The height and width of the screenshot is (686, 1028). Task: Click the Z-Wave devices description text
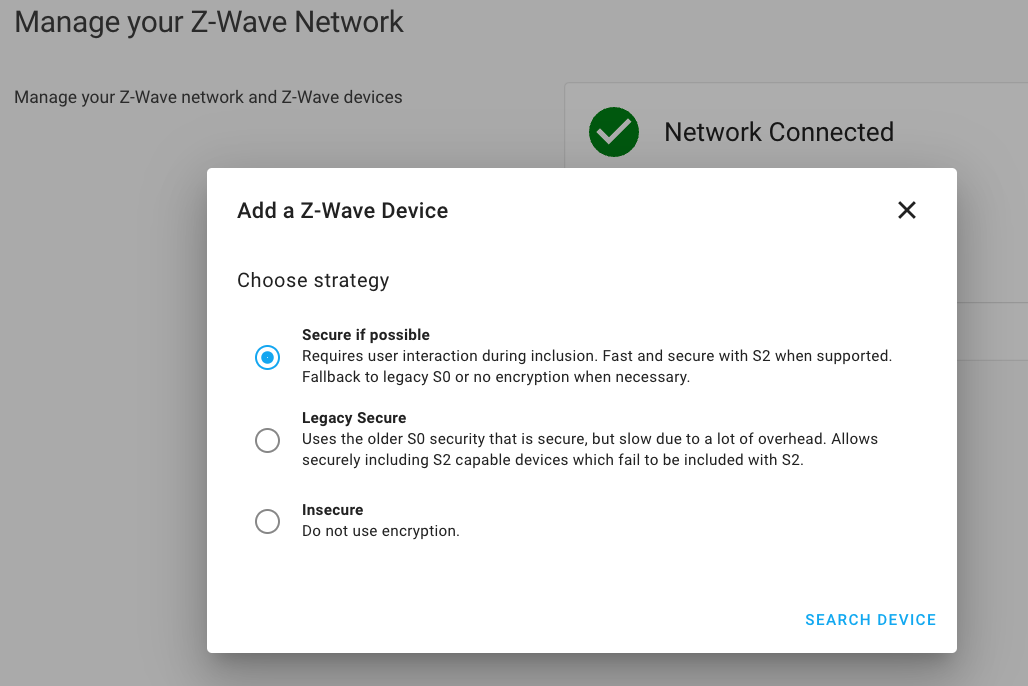tap(208, 96)
